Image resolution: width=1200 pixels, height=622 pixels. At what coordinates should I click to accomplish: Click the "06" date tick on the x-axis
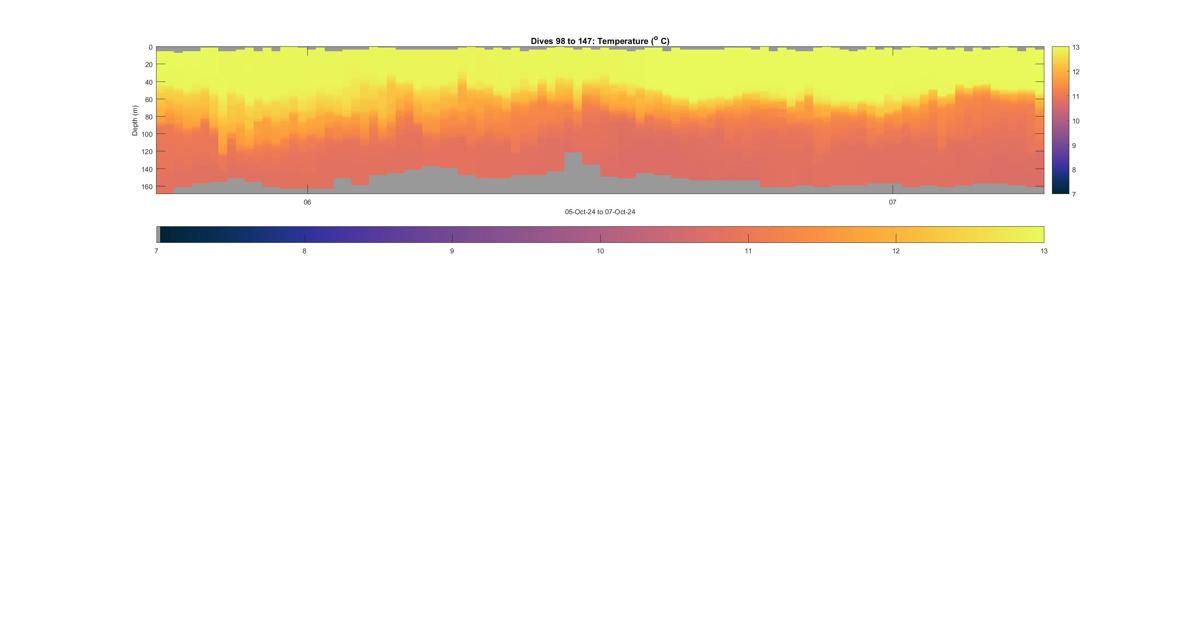click(307, 202)
